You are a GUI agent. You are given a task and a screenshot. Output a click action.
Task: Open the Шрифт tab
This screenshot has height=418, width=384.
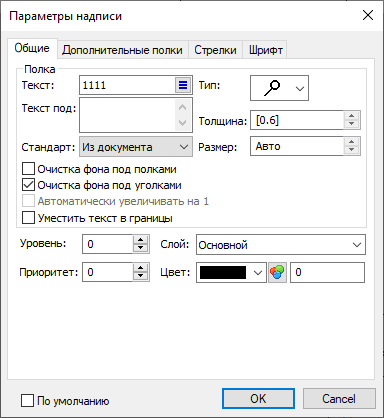[266, 50]
